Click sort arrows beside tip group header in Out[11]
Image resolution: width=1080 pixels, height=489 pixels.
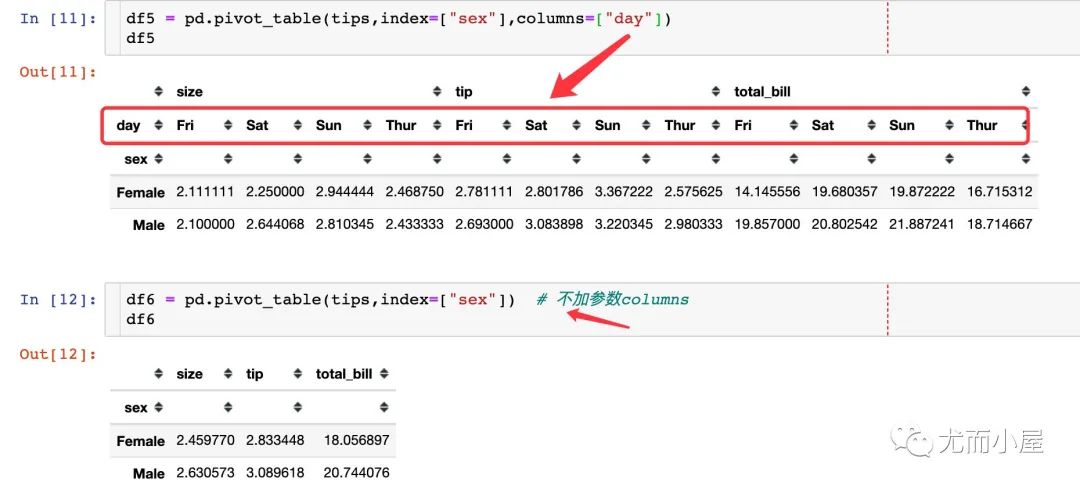tap(716, 92)
